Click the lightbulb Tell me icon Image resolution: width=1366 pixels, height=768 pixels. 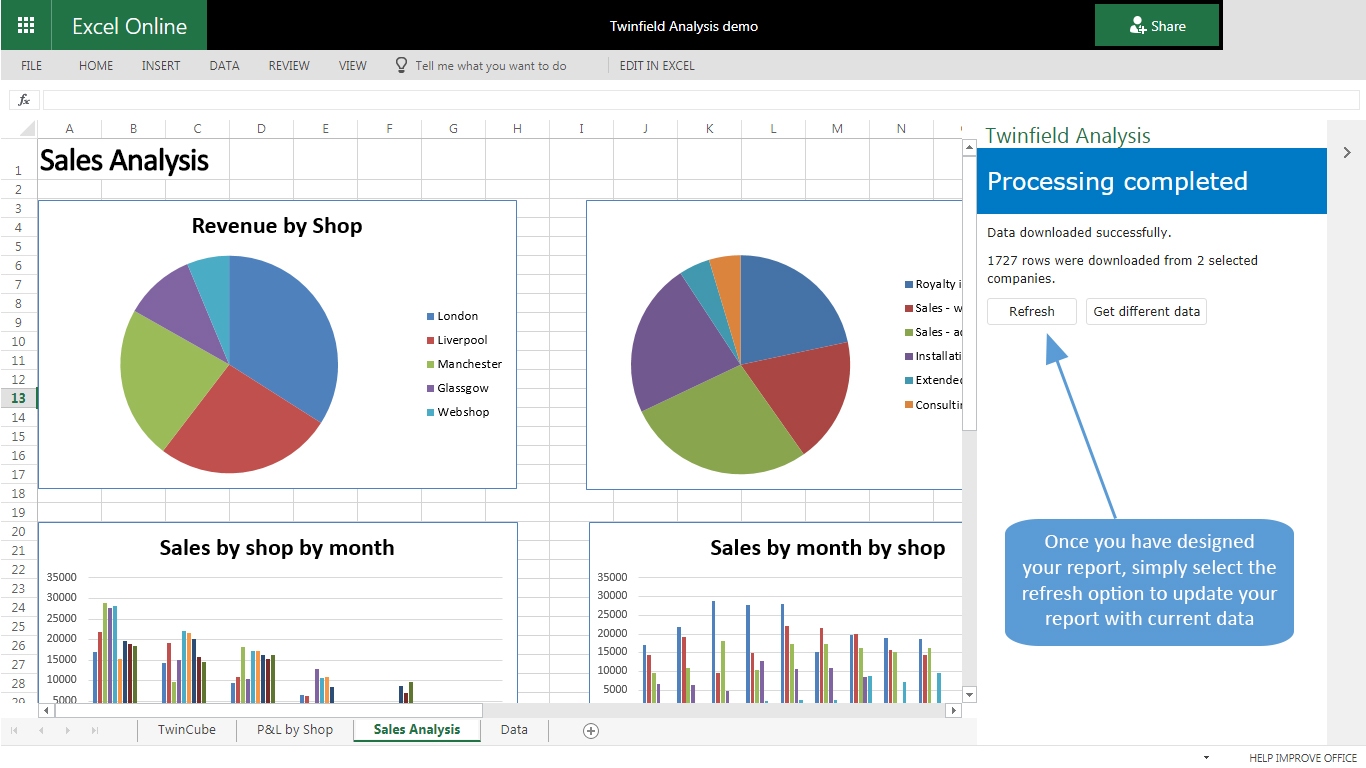tap(401, 65)
